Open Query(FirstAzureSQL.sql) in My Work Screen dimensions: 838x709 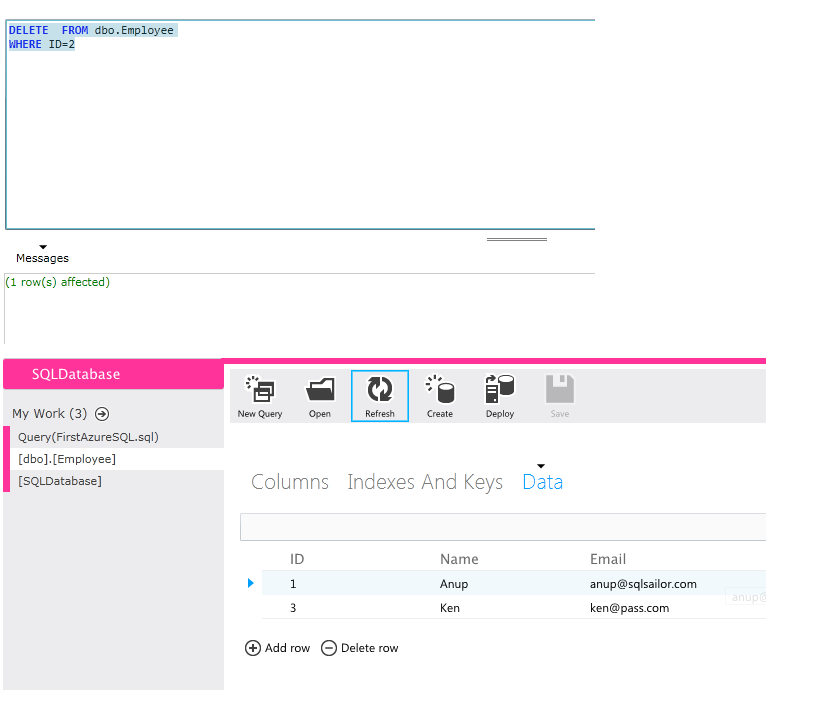(x=88, y=437)
